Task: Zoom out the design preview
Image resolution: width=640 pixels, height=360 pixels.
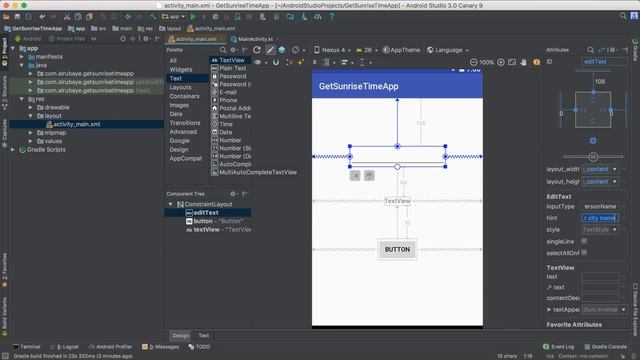Action: [473, 62]
